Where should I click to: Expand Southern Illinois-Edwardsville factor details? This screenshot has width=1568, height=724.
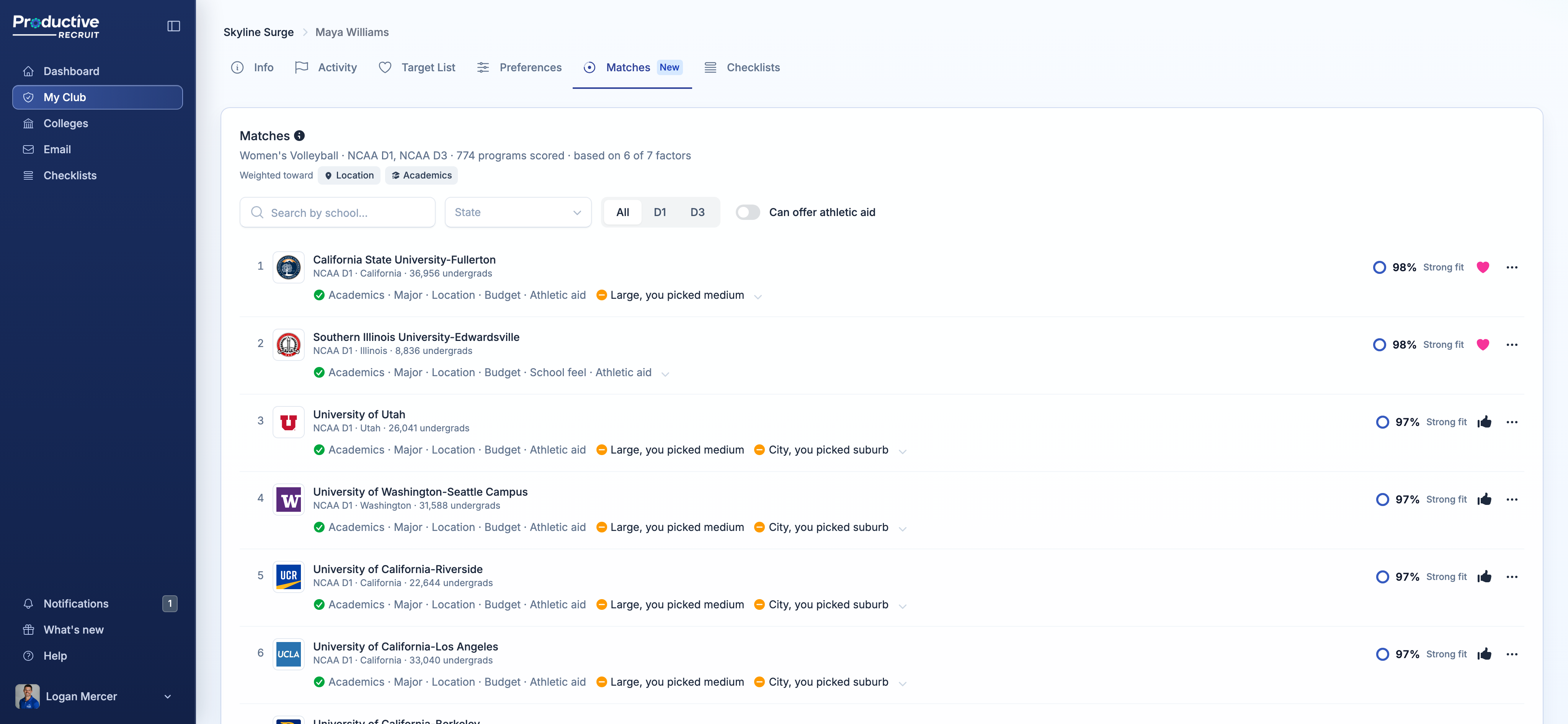665,374
